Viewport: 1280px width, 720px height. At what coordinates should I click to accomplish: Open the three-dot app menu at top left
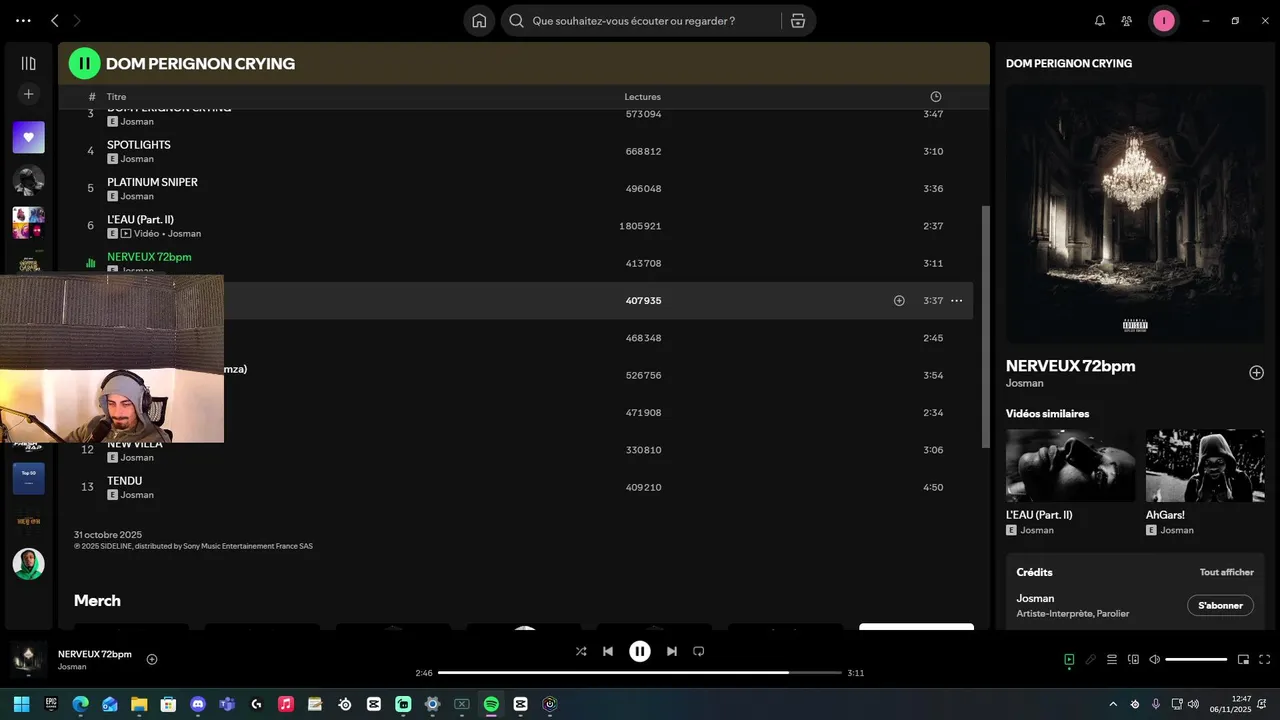23,20
